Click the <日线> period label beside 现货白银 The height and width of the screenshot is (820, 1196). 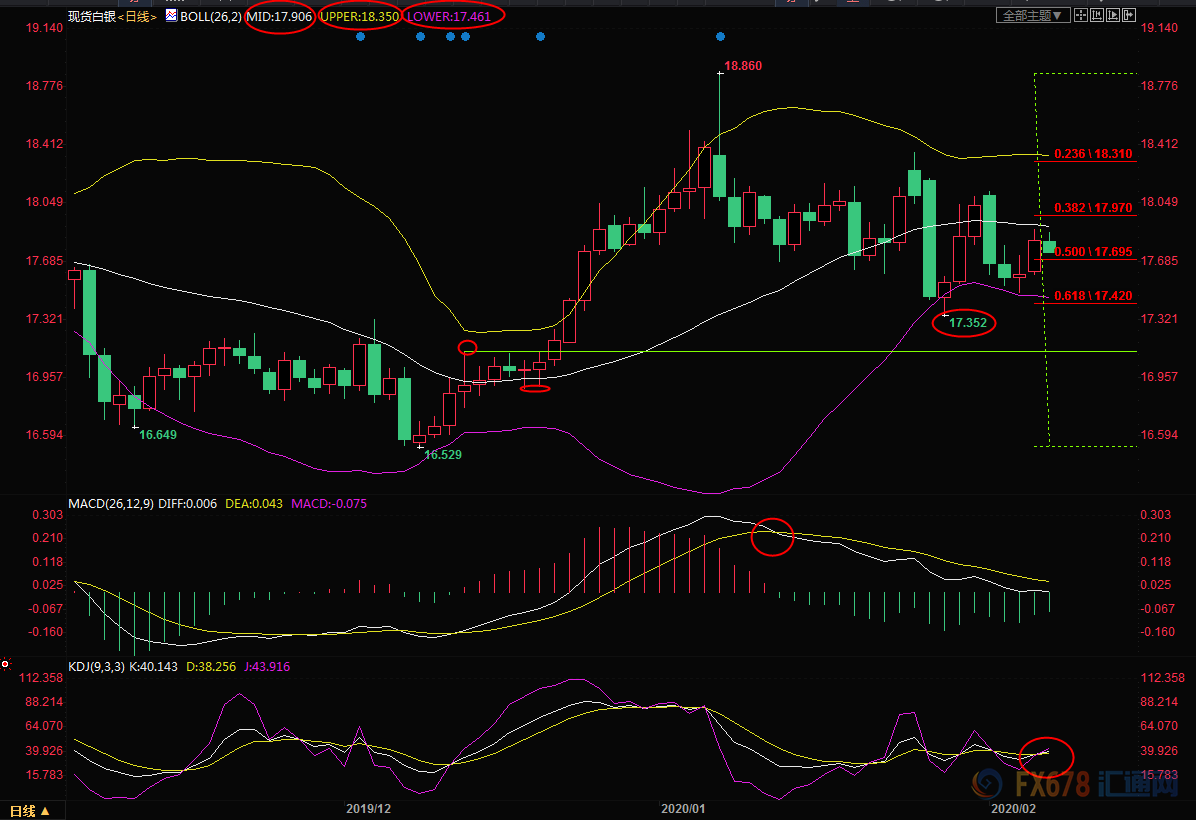tap(137, 17)
